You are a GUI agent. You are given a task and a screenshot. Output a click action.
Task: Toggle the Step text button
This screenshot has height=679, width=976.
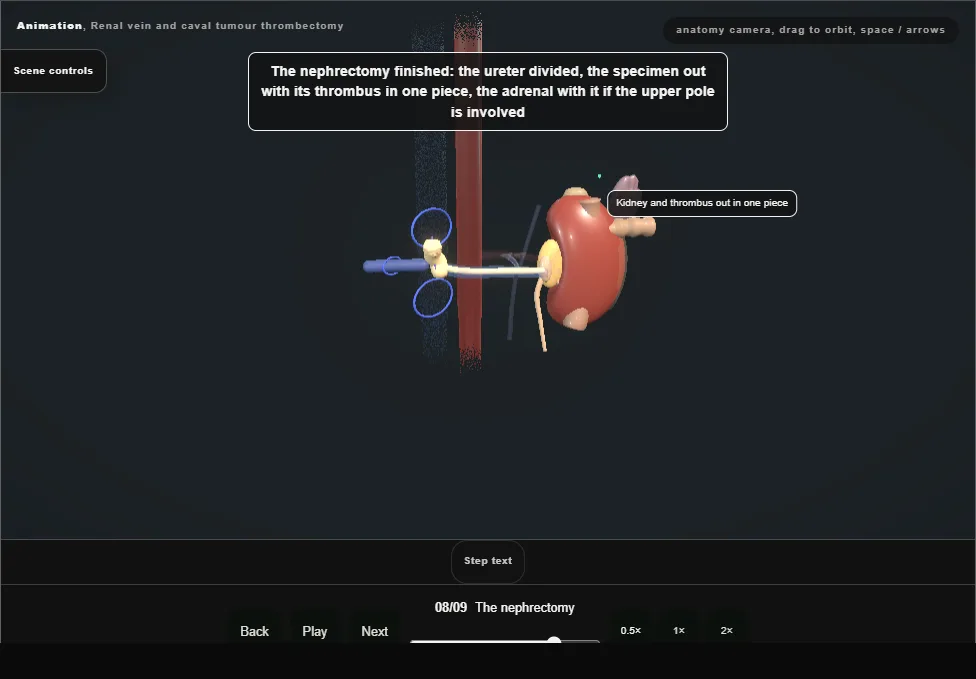click(487, 561)
